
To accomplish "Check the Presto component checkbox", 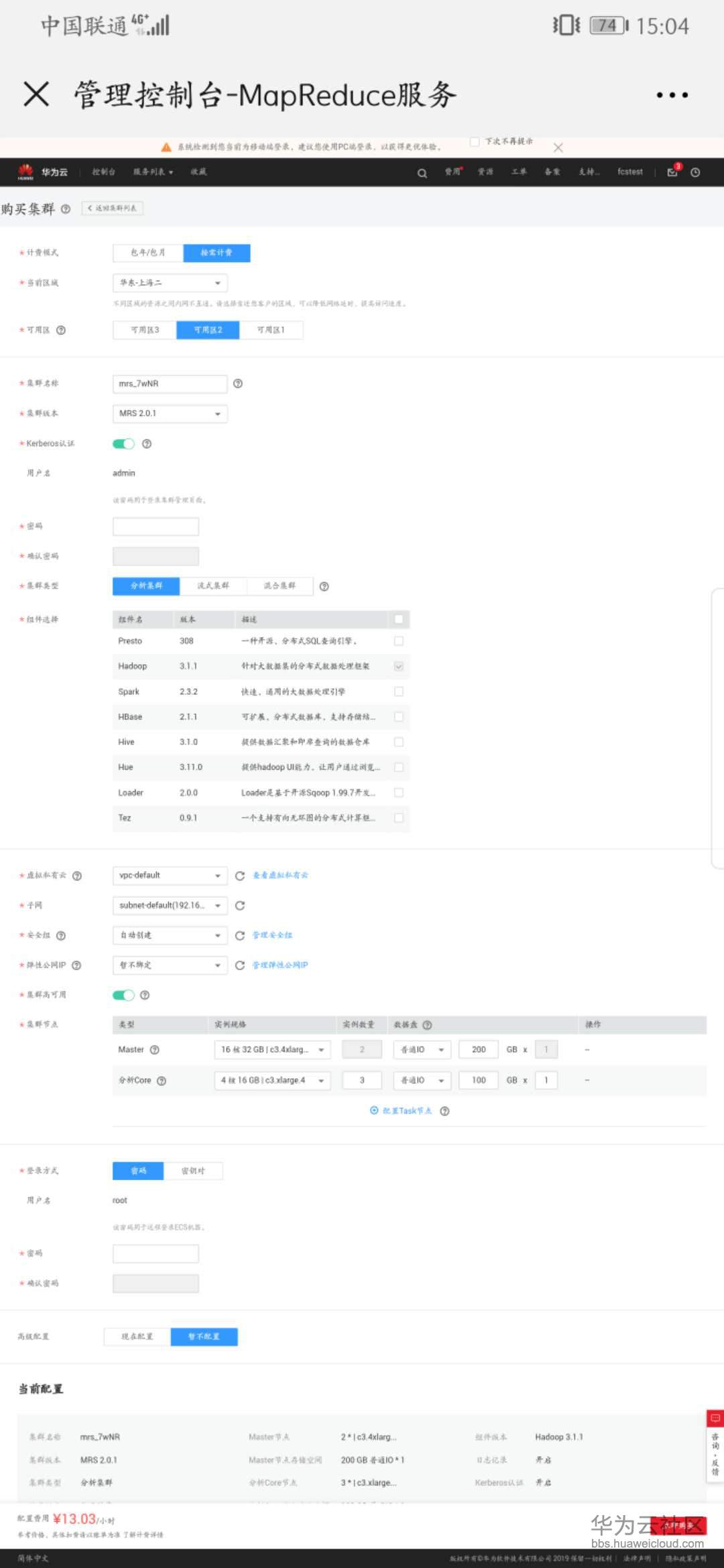I will 399,641.
